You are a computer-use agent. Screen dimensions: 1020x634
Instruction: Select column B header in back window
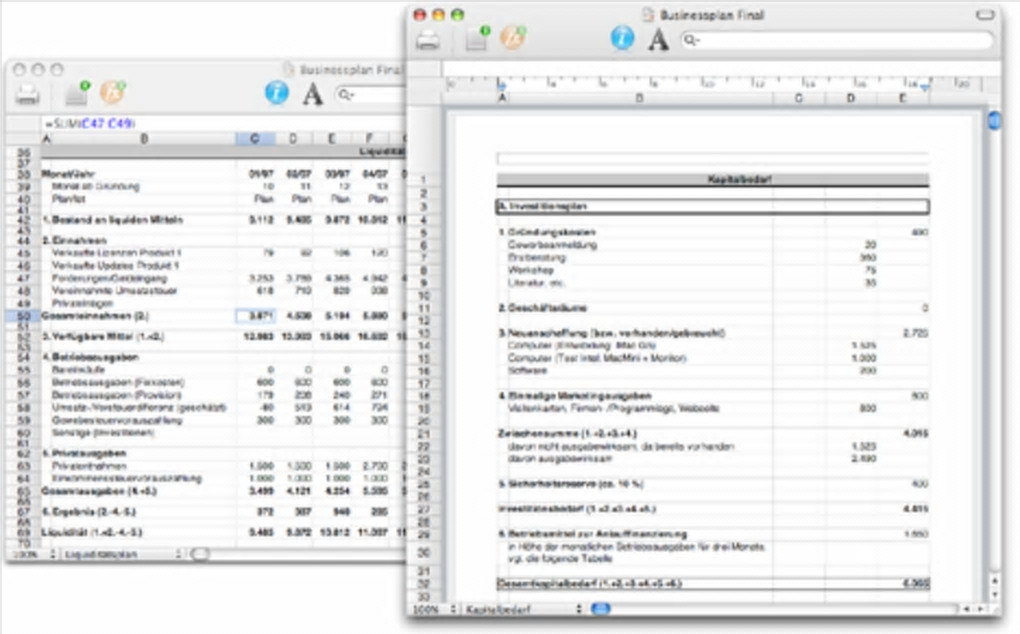click(x=144, y=139)
